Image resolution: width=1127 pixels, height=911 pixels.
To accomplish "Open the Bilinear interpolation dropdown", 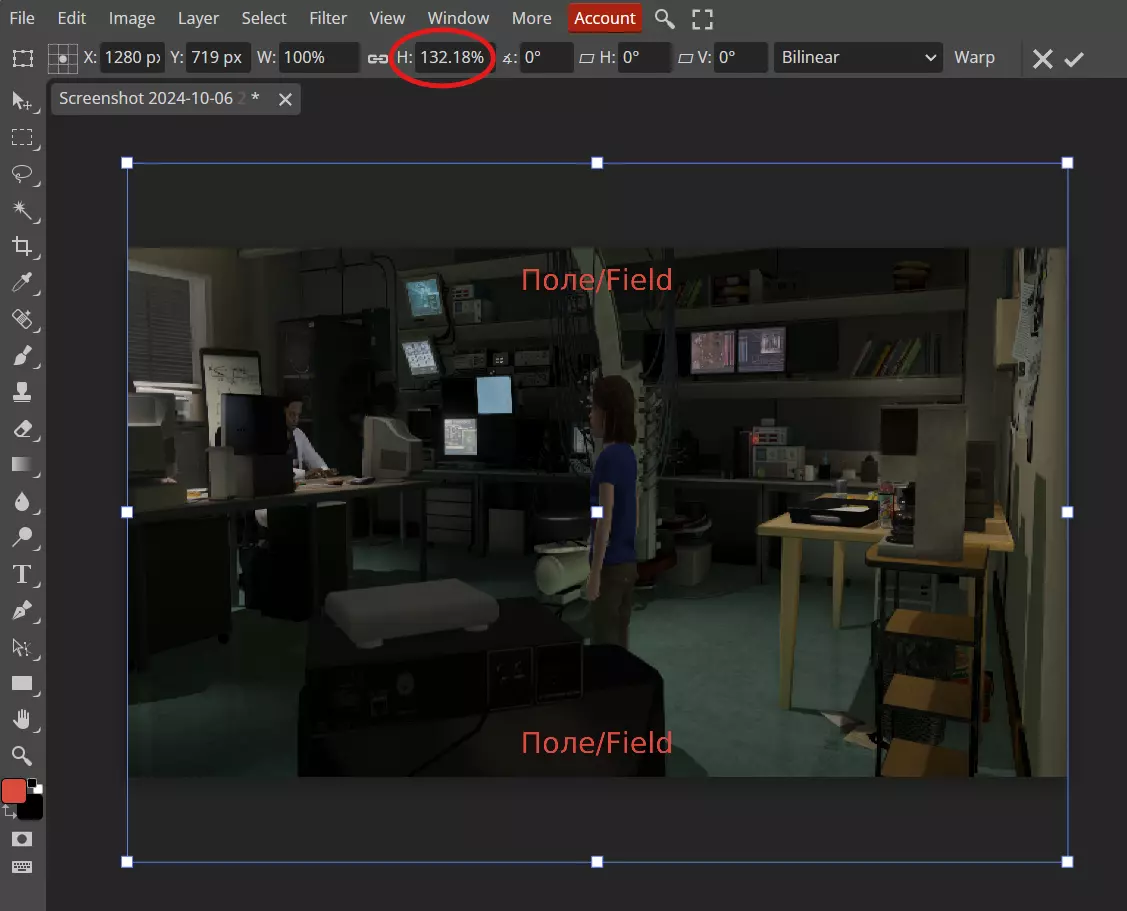I will pyautogui.click(x=858, y=58).
